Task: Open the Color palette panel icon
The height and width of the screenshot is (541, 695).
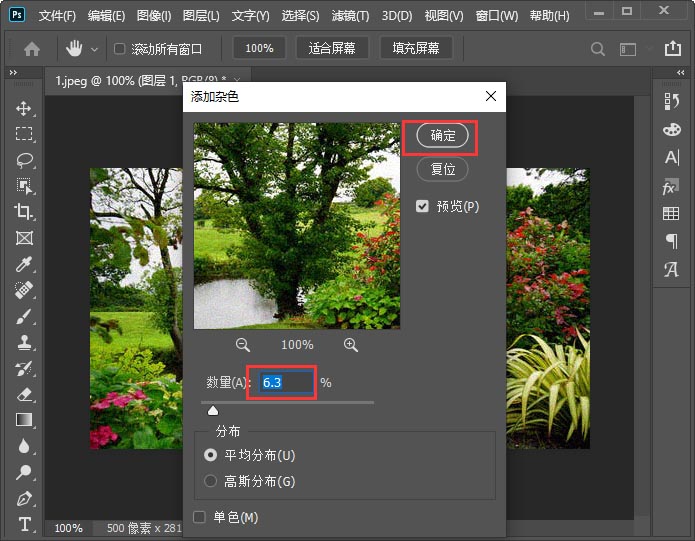Action: [x=672, y=129]
